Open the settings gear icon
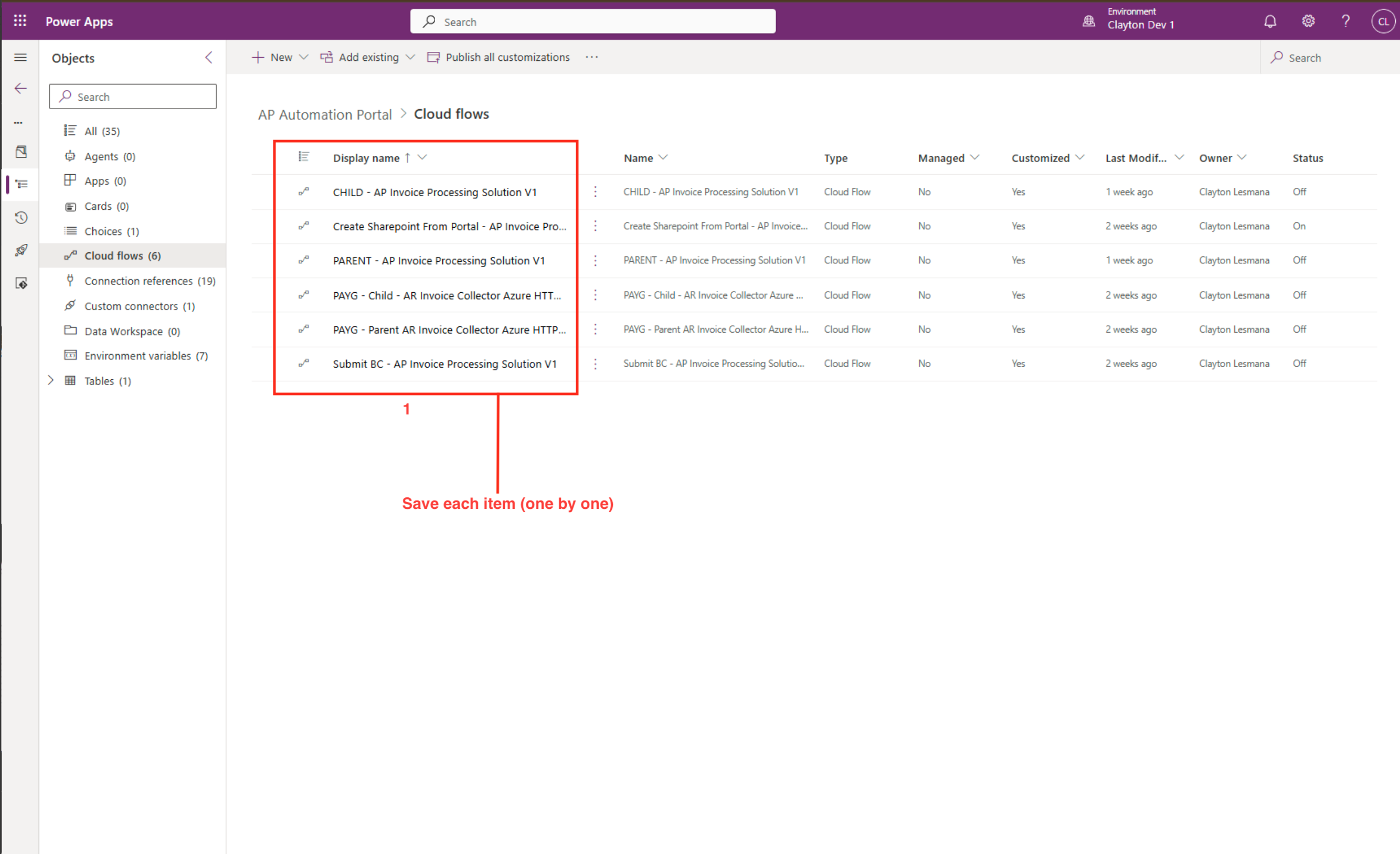 (x=1308, y=22)
